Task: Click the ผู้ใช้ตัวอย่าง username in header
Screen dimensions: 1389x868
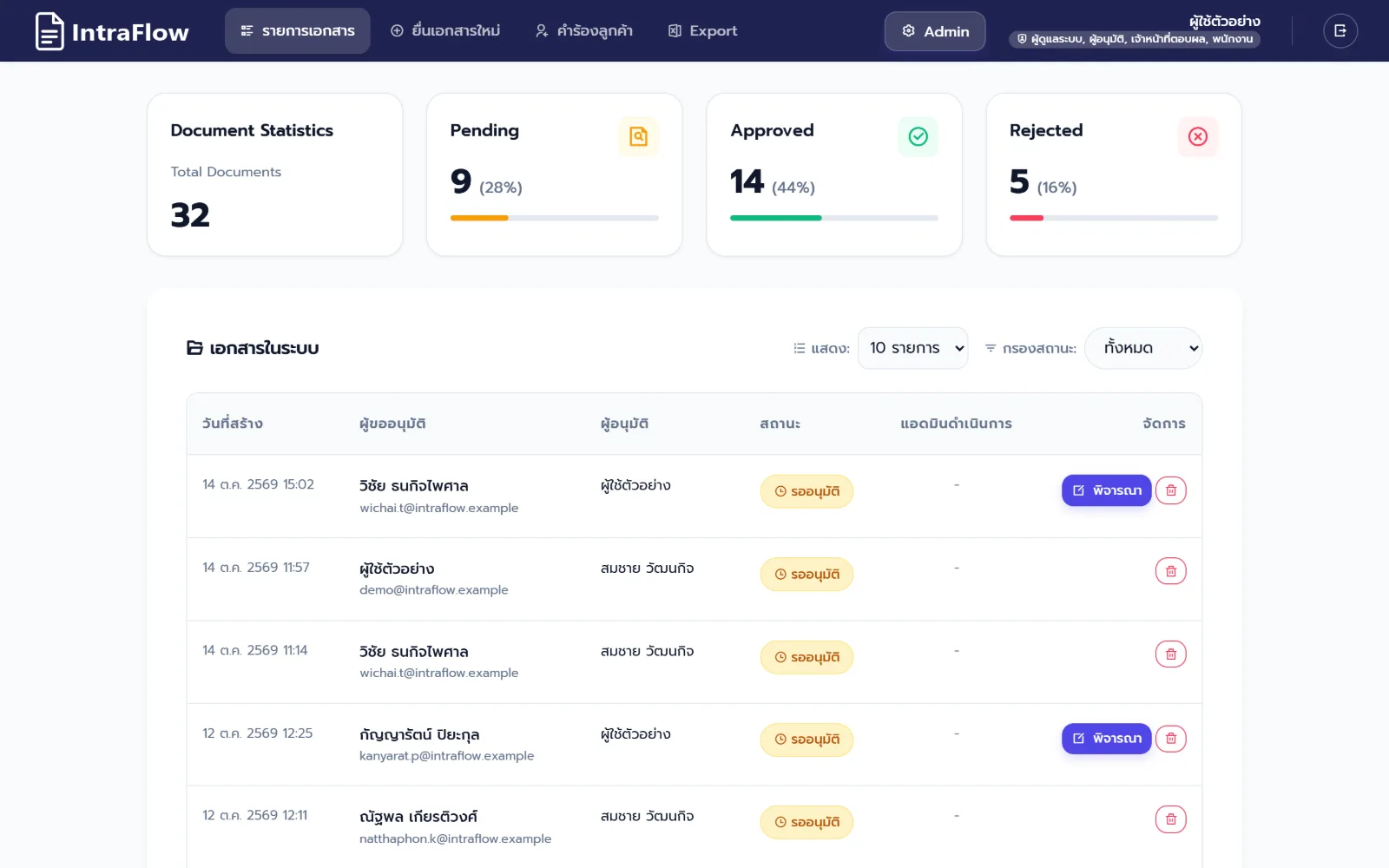Action: pyautogui.click(x=1225, y=21)
